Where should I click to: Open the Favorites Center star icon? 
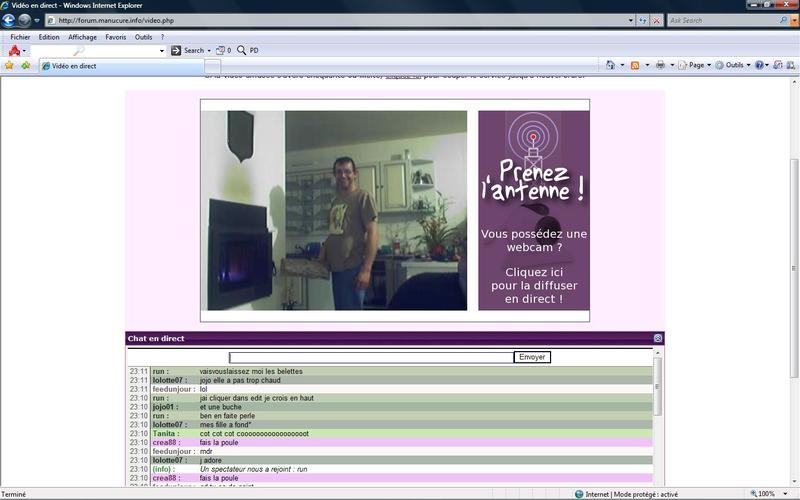pos(9,66)
